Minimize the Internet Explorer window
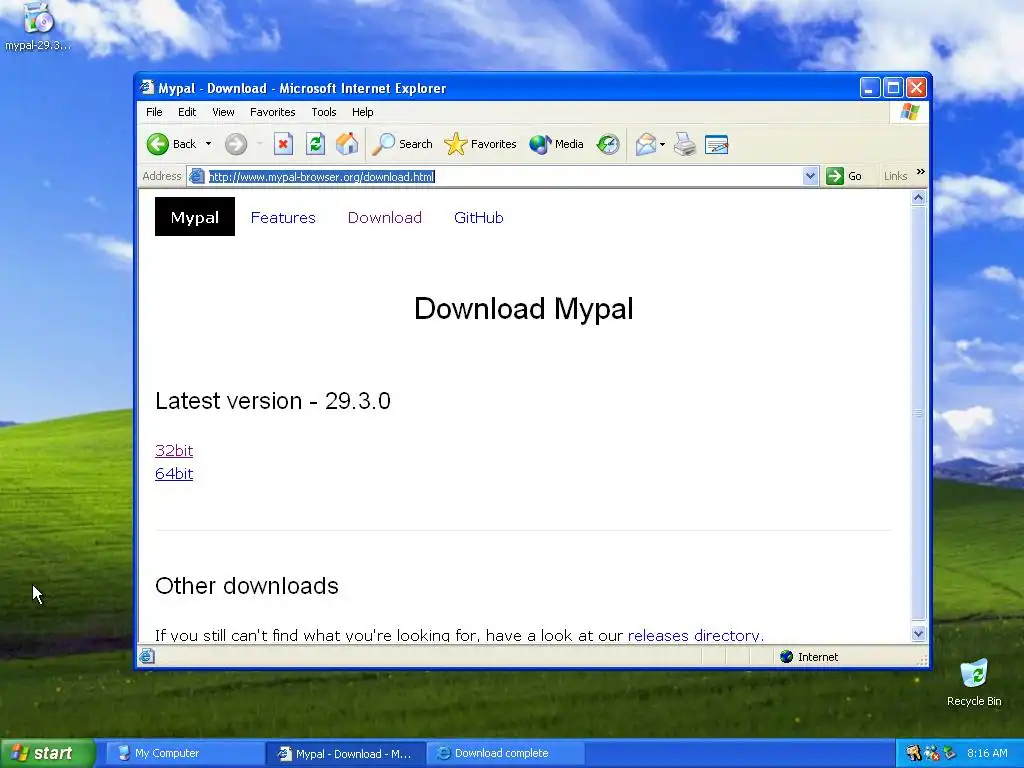The height and width of the screenshot is (768, 1024). tap(869, 88)
